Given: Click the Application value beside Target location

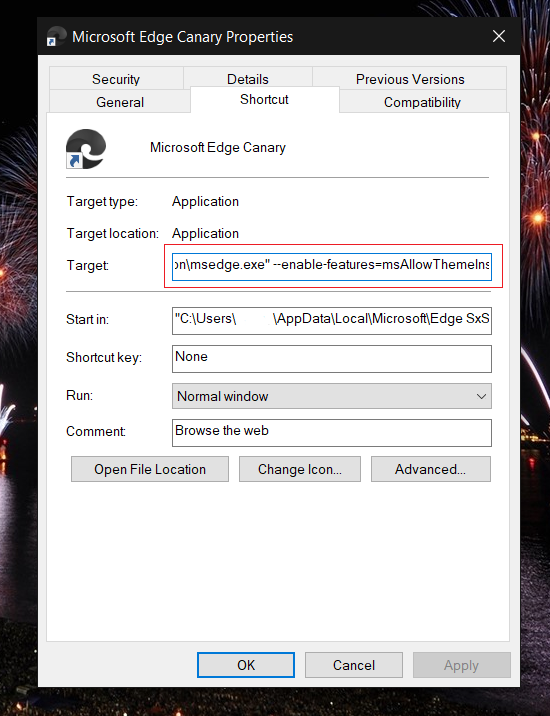Looking at the screenshot, I should pyautogui.click(x=205, y=233).
